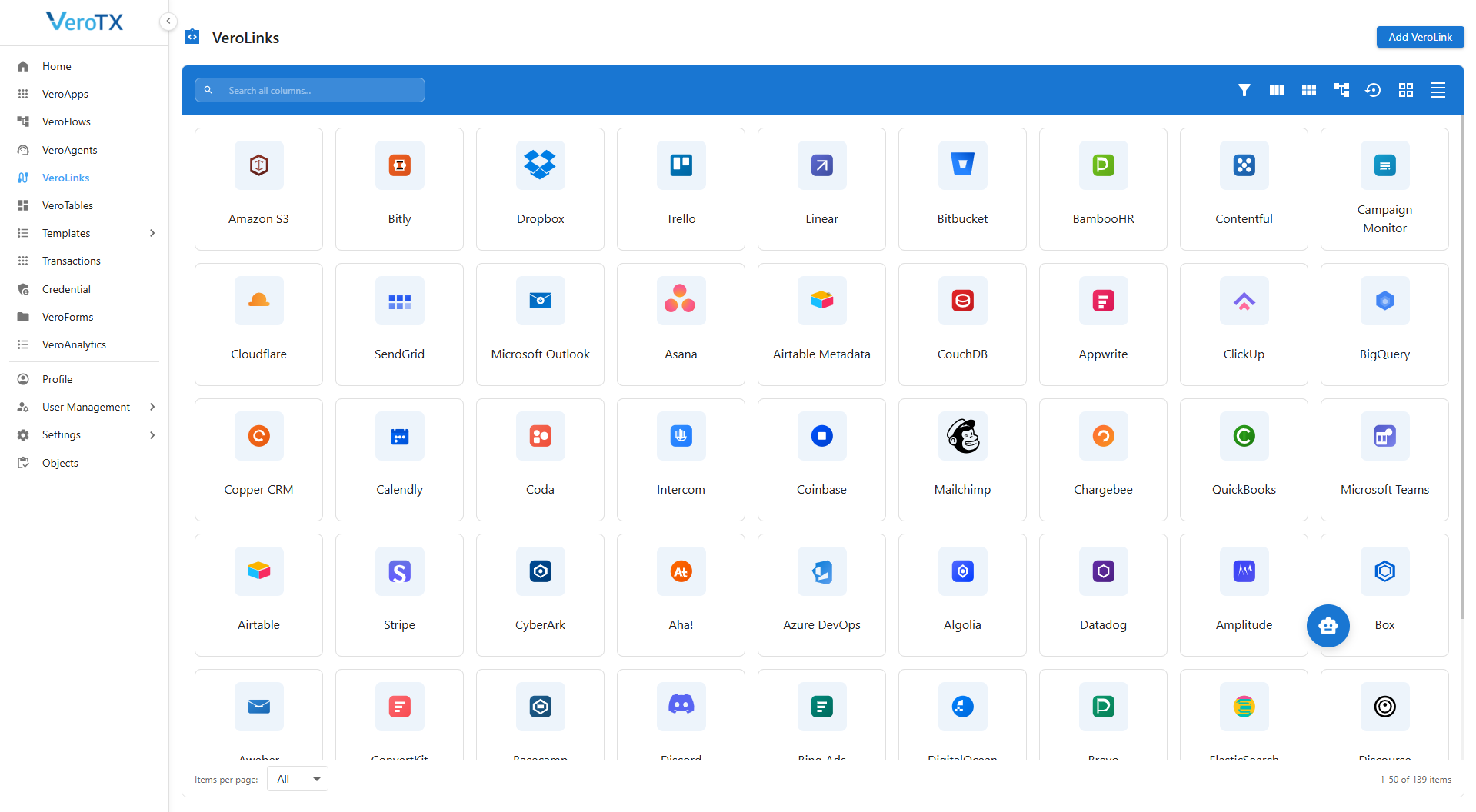The height and width of the screenshot is (812, 1476).
Task: Select the QuickBooks connector icon
Action: [1244, 436]
